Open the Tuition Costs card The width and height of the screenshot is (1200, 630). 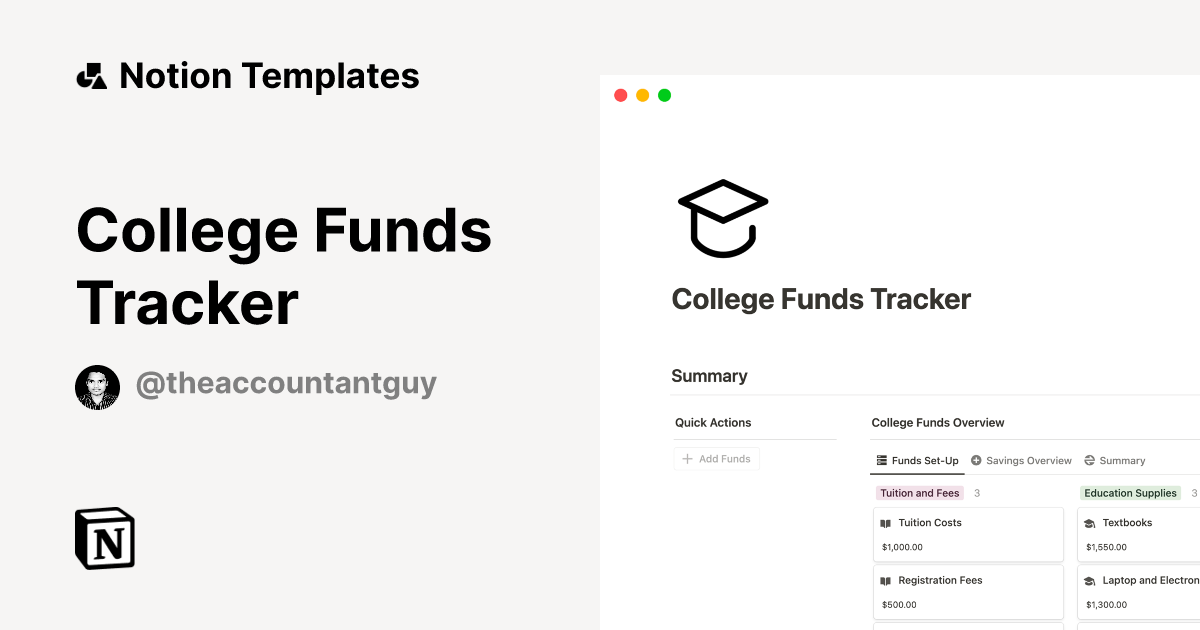[966, 534]
